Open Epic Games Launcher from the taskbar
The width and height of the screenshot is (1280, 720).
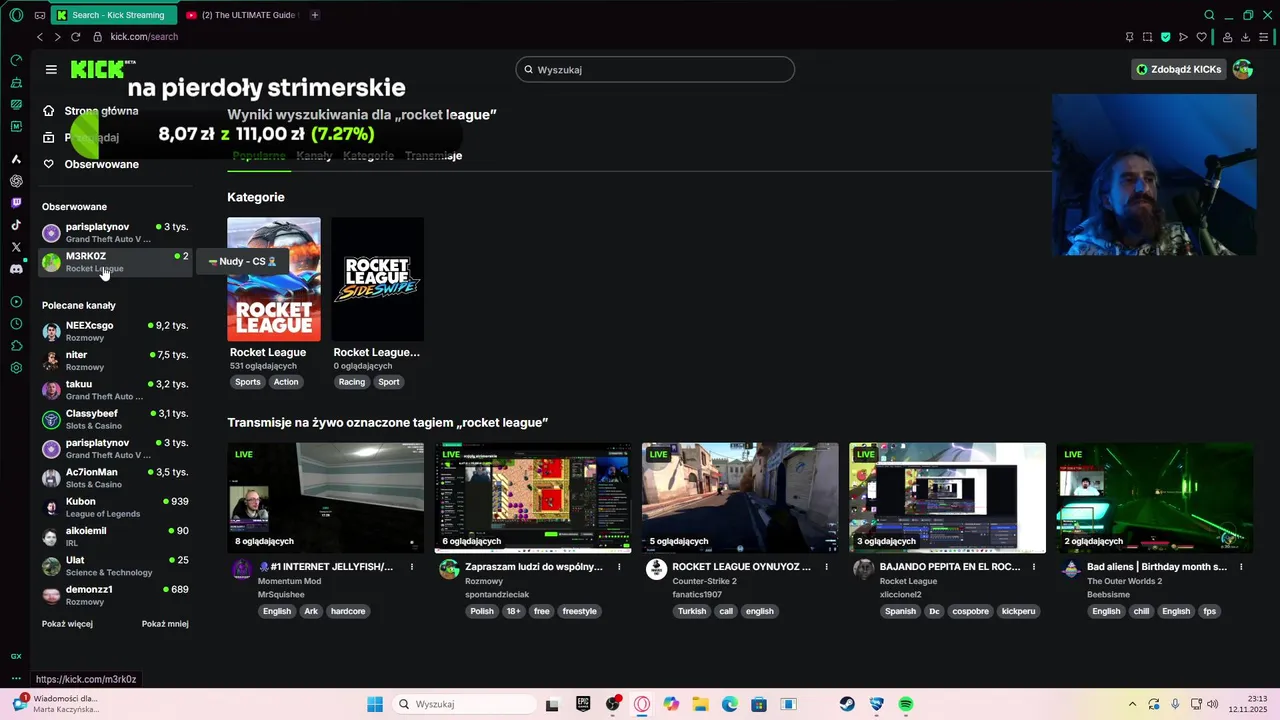point(583,704)
